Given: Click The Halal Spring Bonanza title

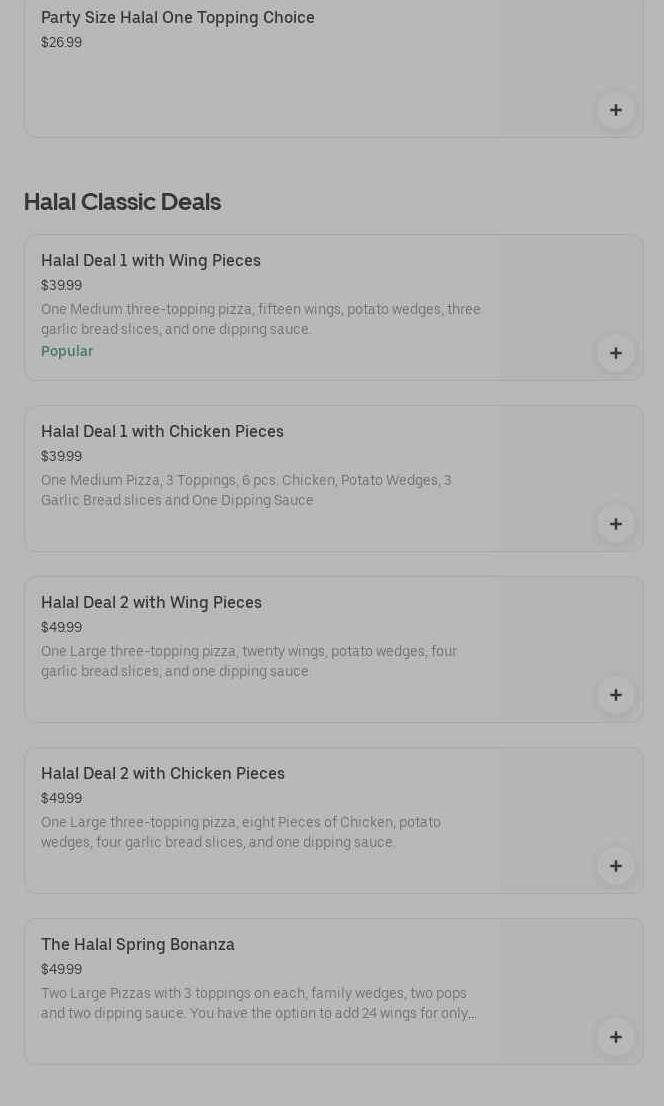Looking at the screenshot, I should [138, 944].
